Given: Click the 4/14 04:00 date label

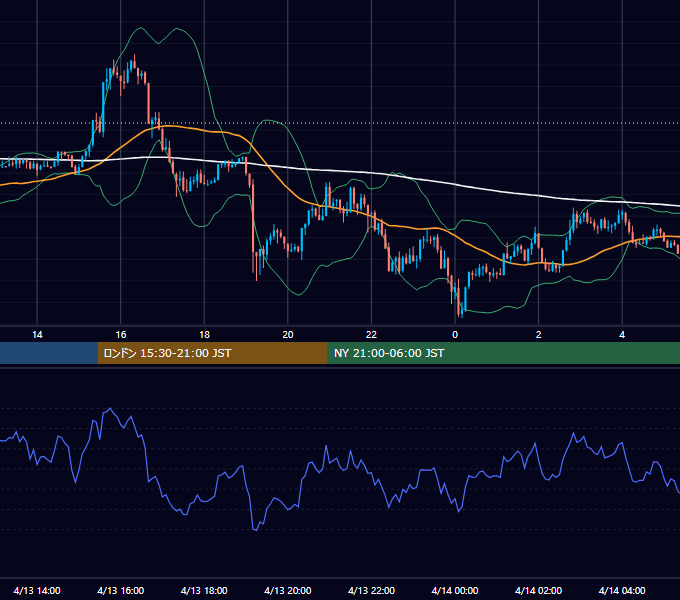Looking at the screenshot, I should (622, 590).
